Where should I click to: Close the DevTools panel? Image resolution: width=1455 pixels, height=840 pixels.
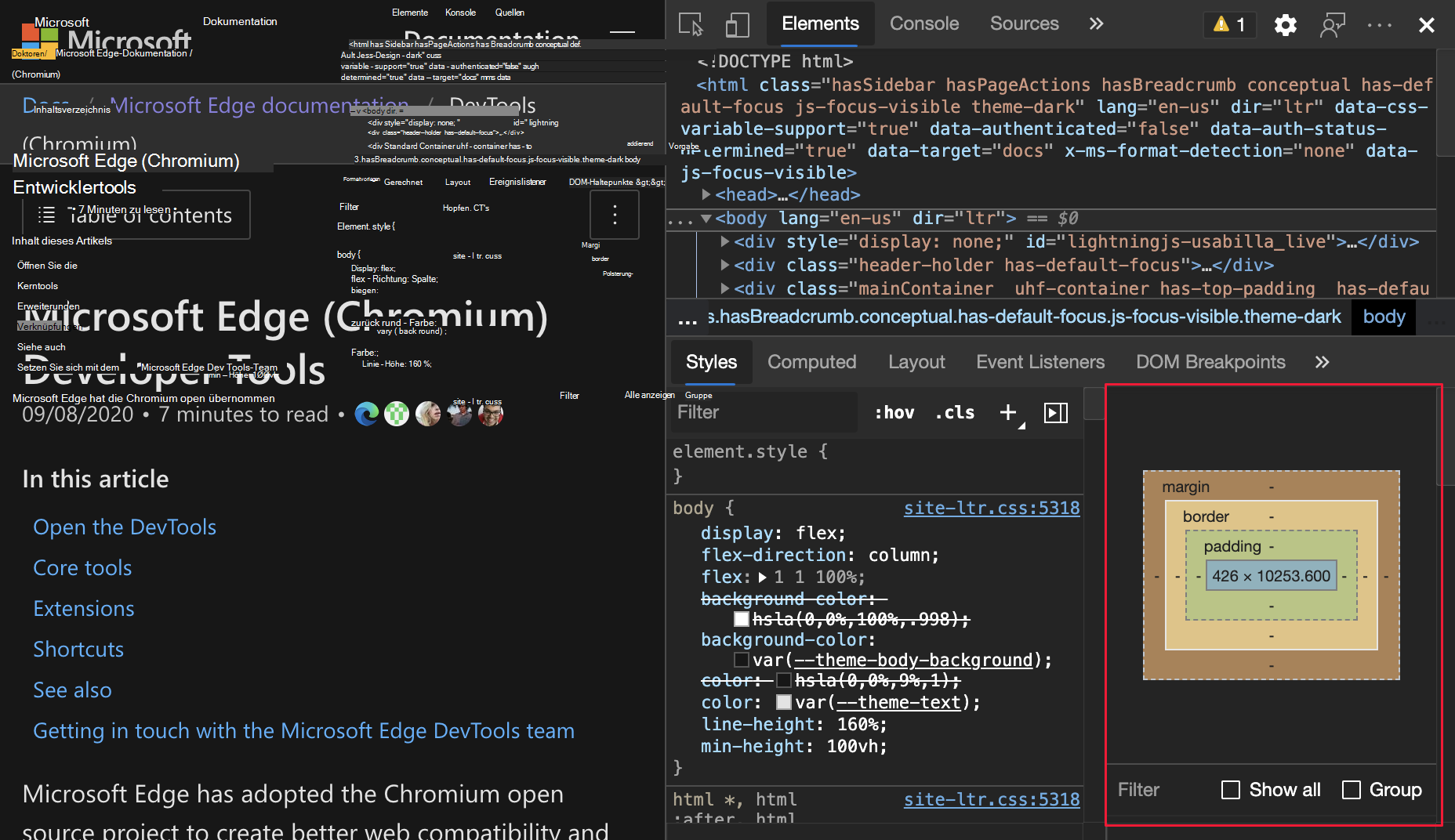tap(1427, 25)
